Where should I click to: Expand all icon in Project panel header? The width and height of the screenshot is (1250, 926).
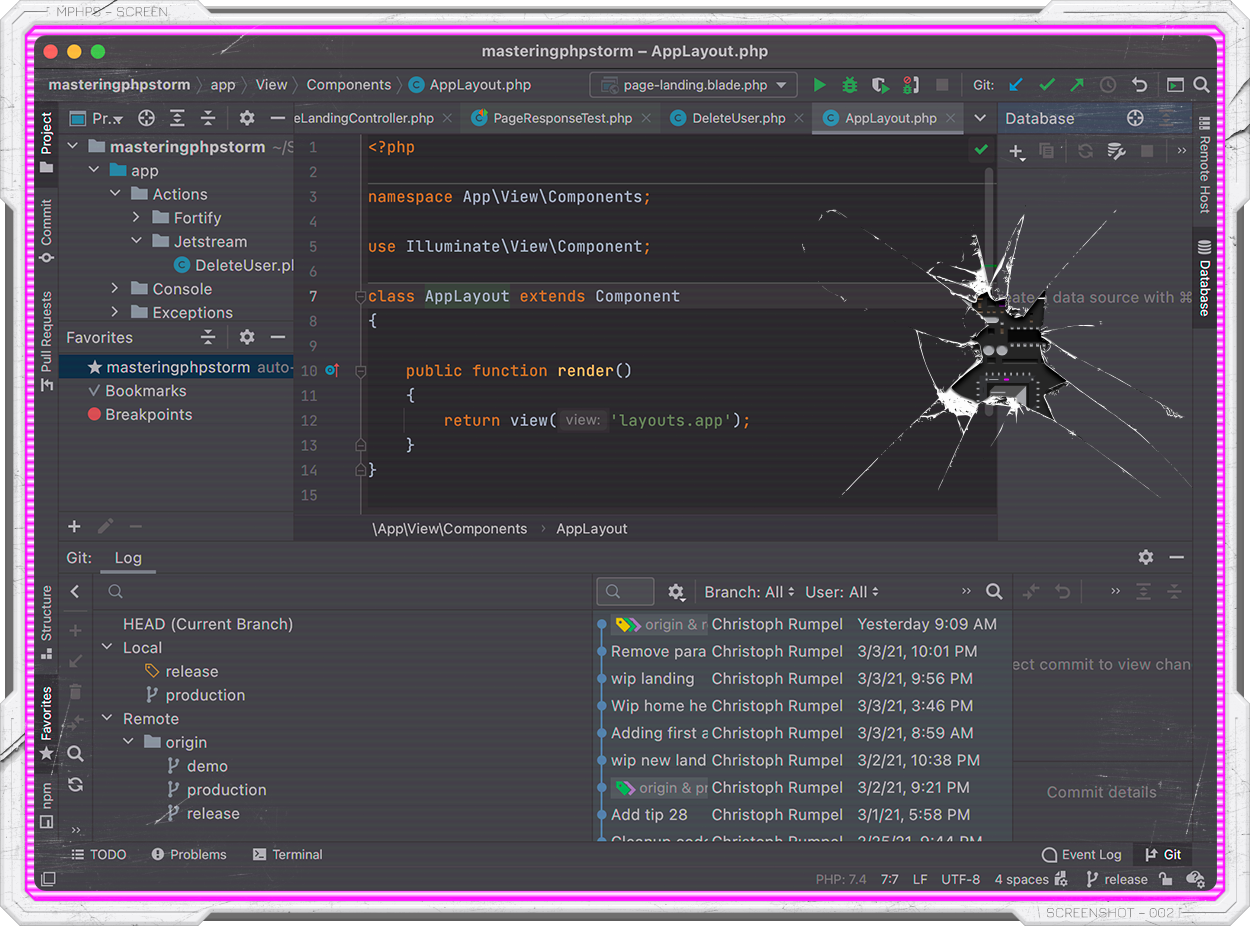click(177, 118)
